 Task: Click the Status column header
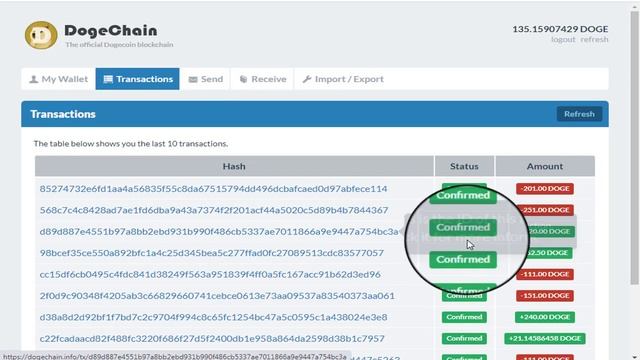coord(464,166)
